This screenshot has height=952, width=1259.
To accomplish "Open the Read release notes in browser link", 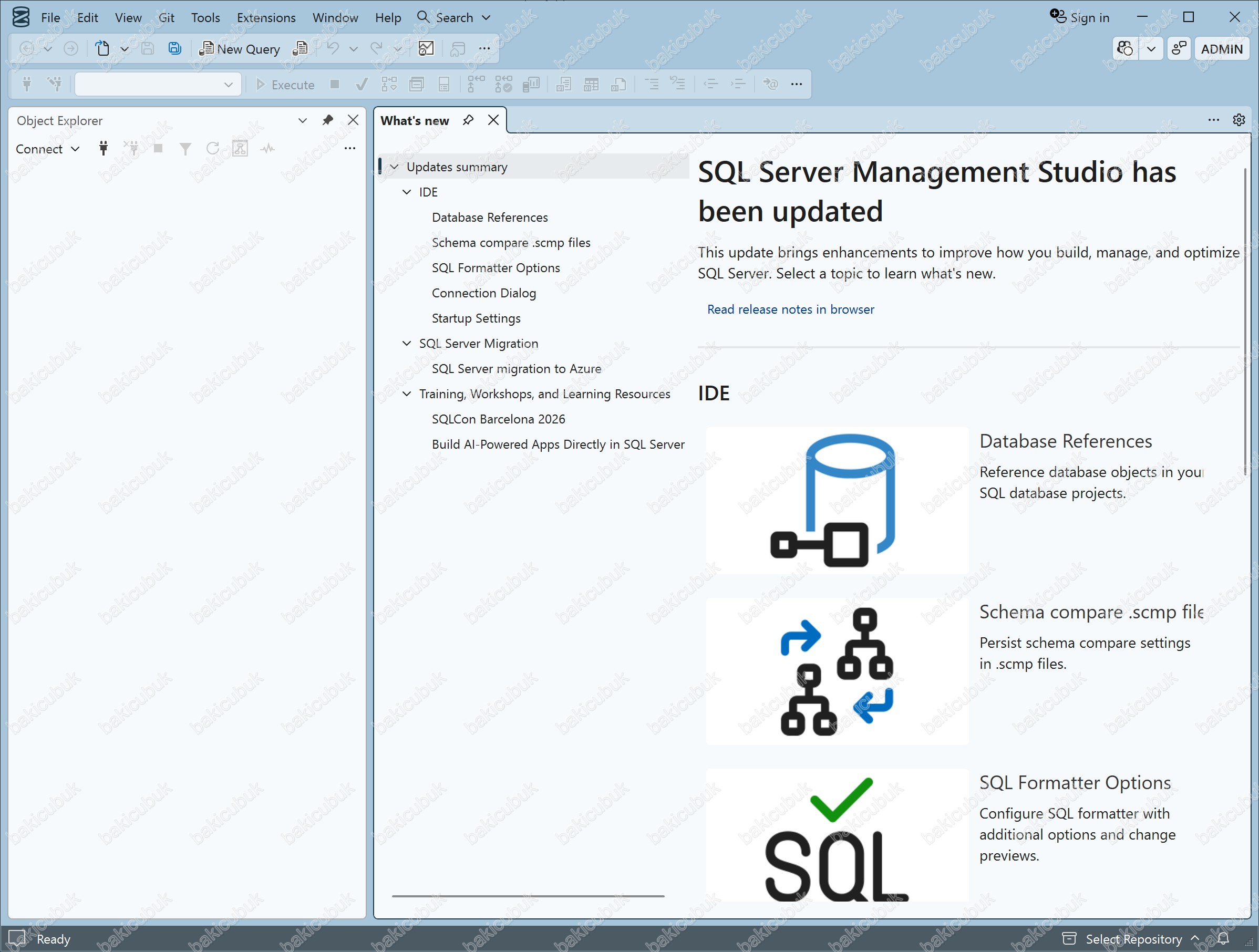I will point(791,309).
